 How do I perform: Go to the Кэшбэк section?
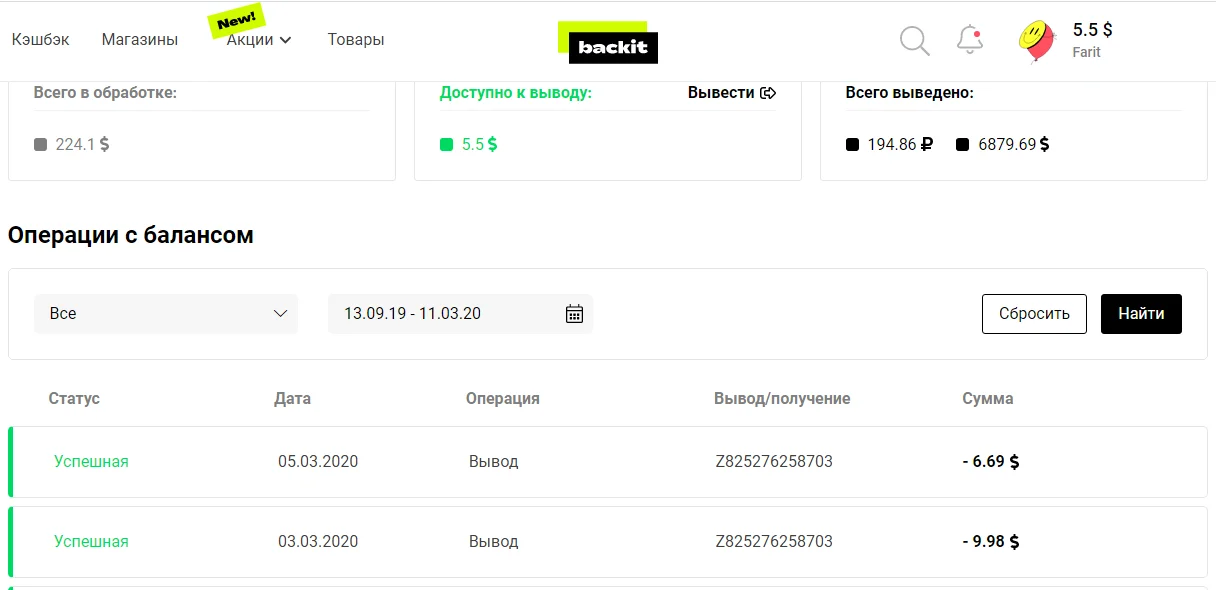pos(41,40)
